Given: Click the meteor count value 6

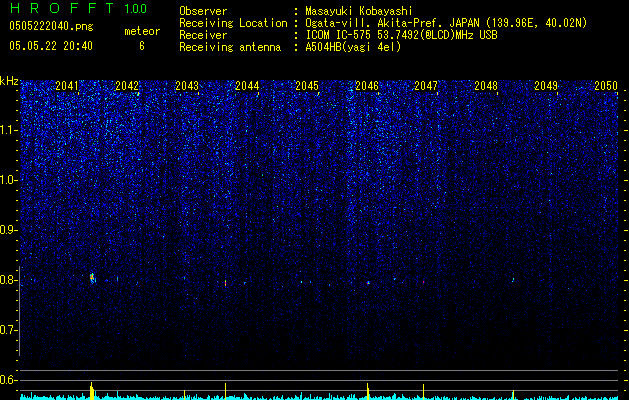Looking at the screenshot, I should [142, 46].
